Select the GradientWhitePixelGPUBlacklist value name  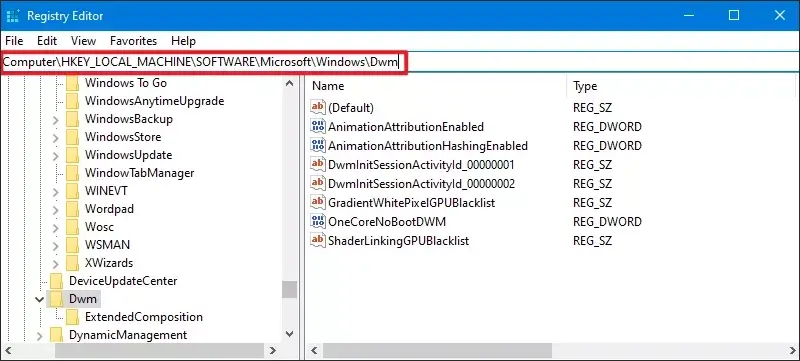click(411, 202)
